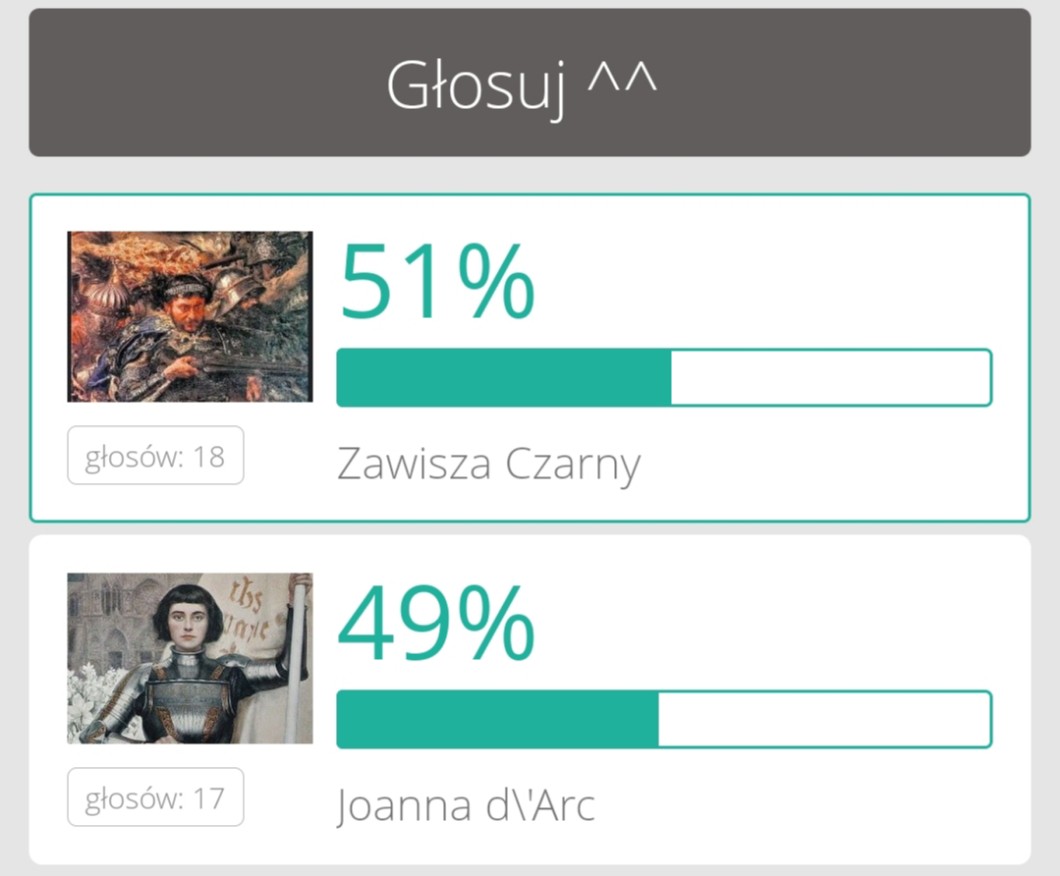Screen dimensions: 1060x876
Task: Open the Joanna d'Arc portrait thumbnail
Action: tap(190, 657)
